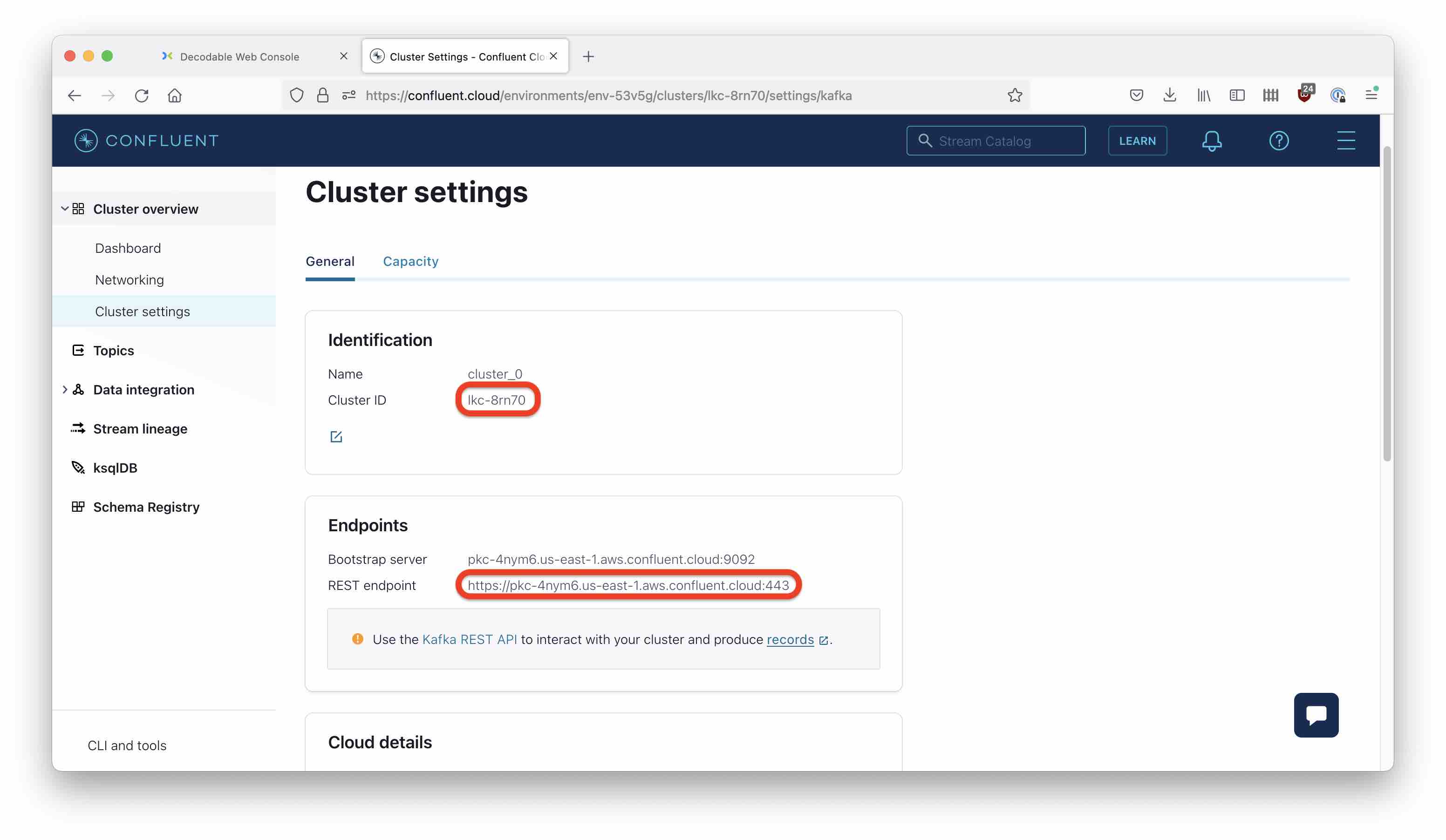Viewport: 1446px width, 840px height.
Task: Open notifications bell
Action: tap(1212, 141)
